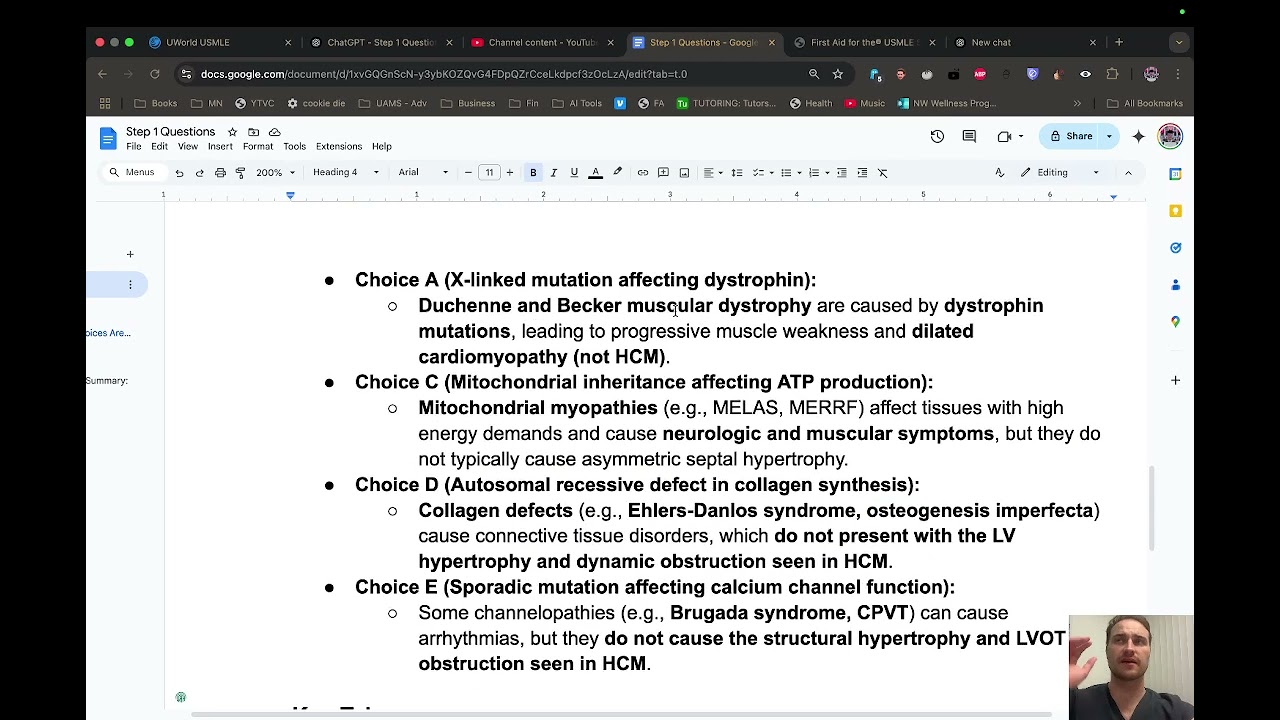This screenshot has height=720, width=1280.
Task: Collapse the toolbar with up chevron
Action: pyautogui.click(x=1128, y=173)
